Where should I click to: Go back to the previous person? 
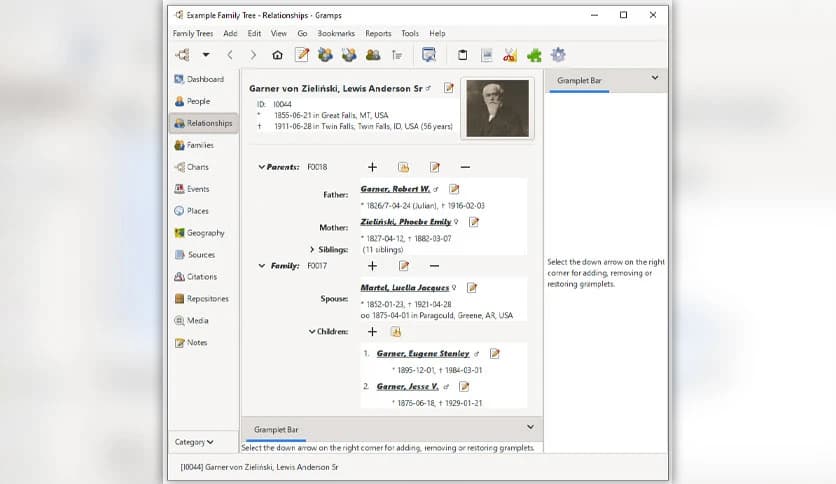point(230,54)
